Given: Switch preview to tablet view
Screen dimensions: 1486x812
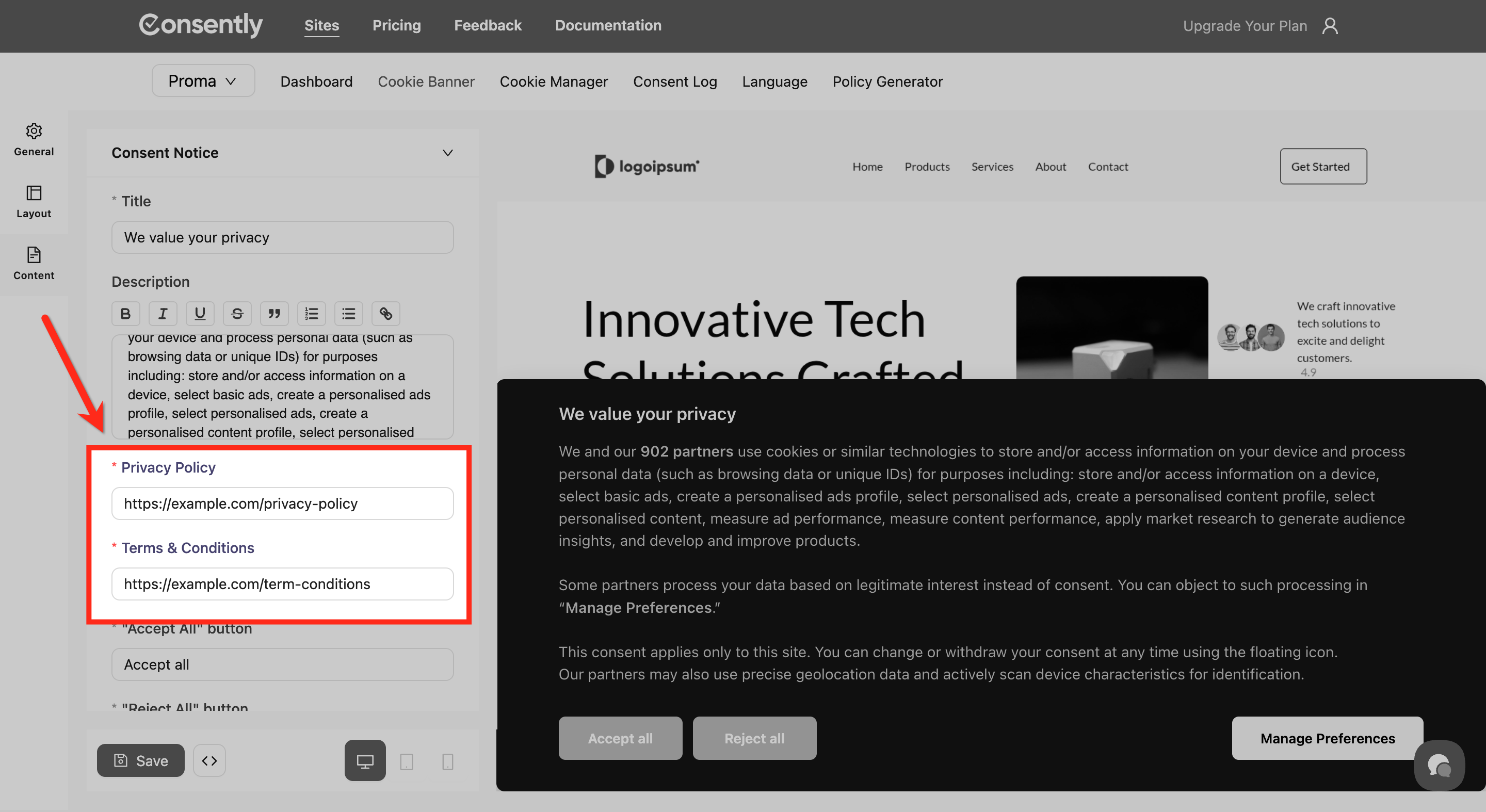Looking at the screenshot, I should click(x=406, y=761).
